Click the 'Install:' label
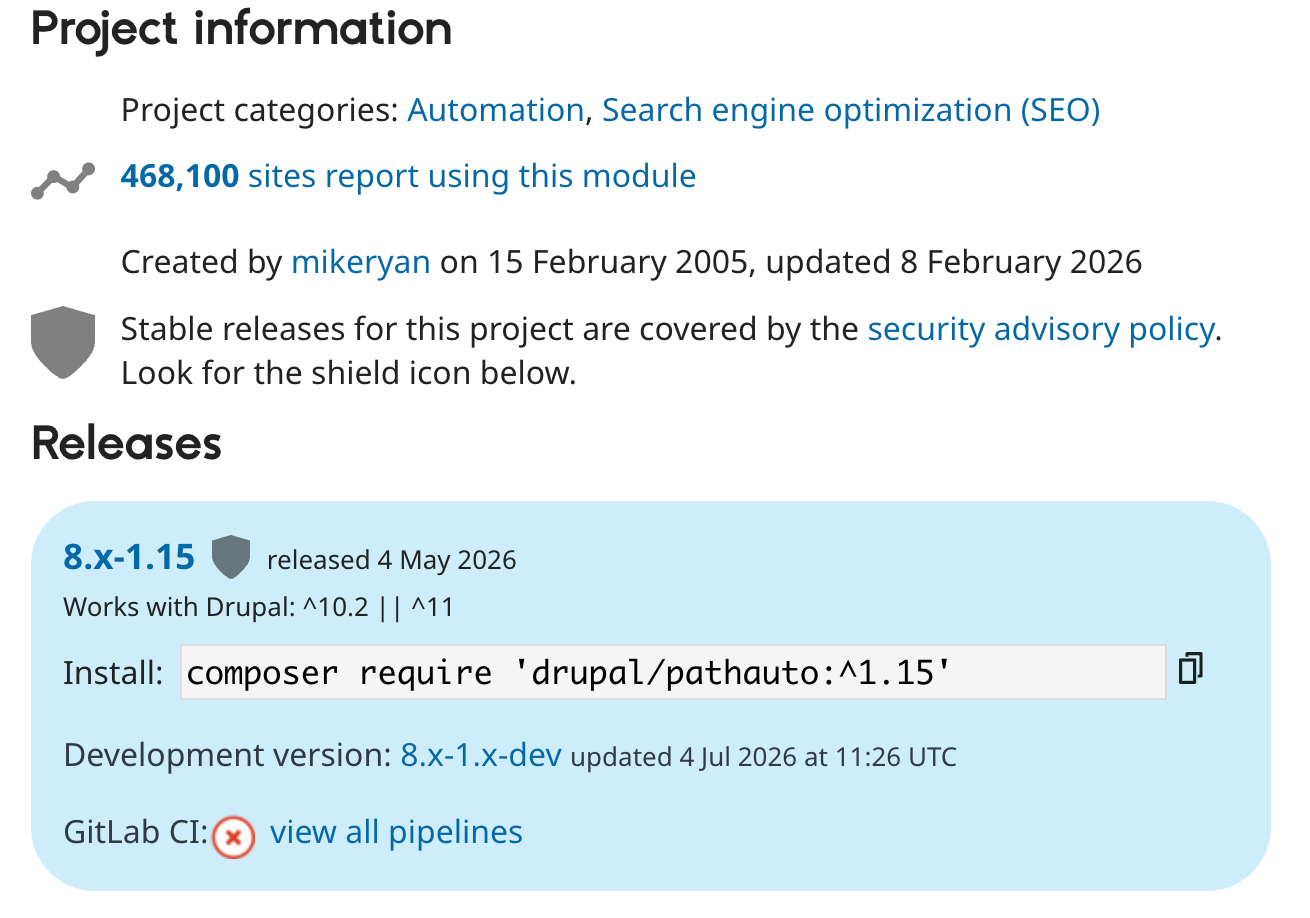The width and height of the screenshot is (1310, 918). click(113, 673)
